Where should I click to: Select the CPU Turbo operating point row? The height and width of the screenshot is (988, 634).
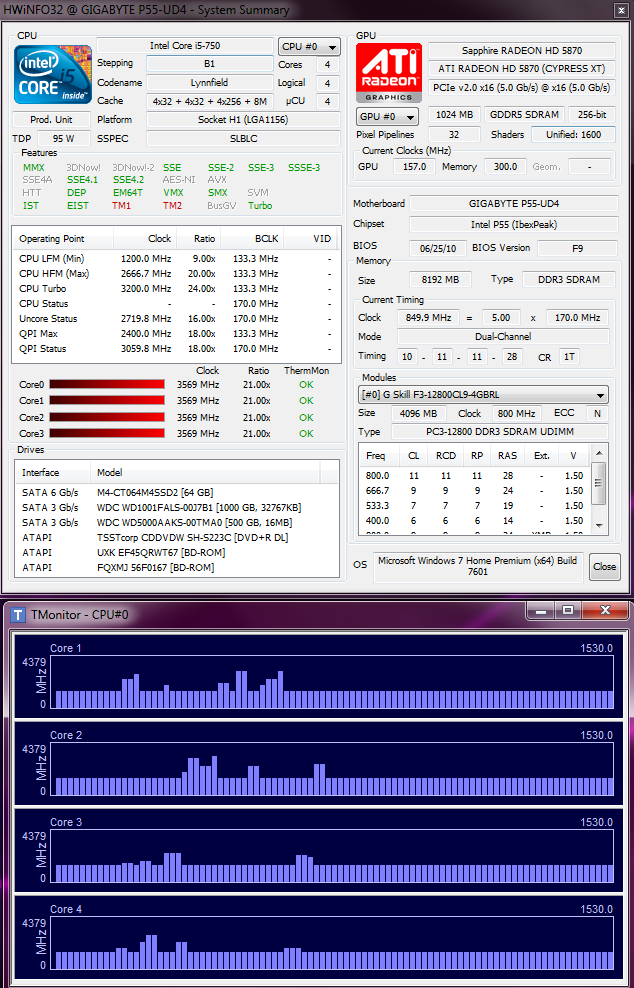click(176, 289)
